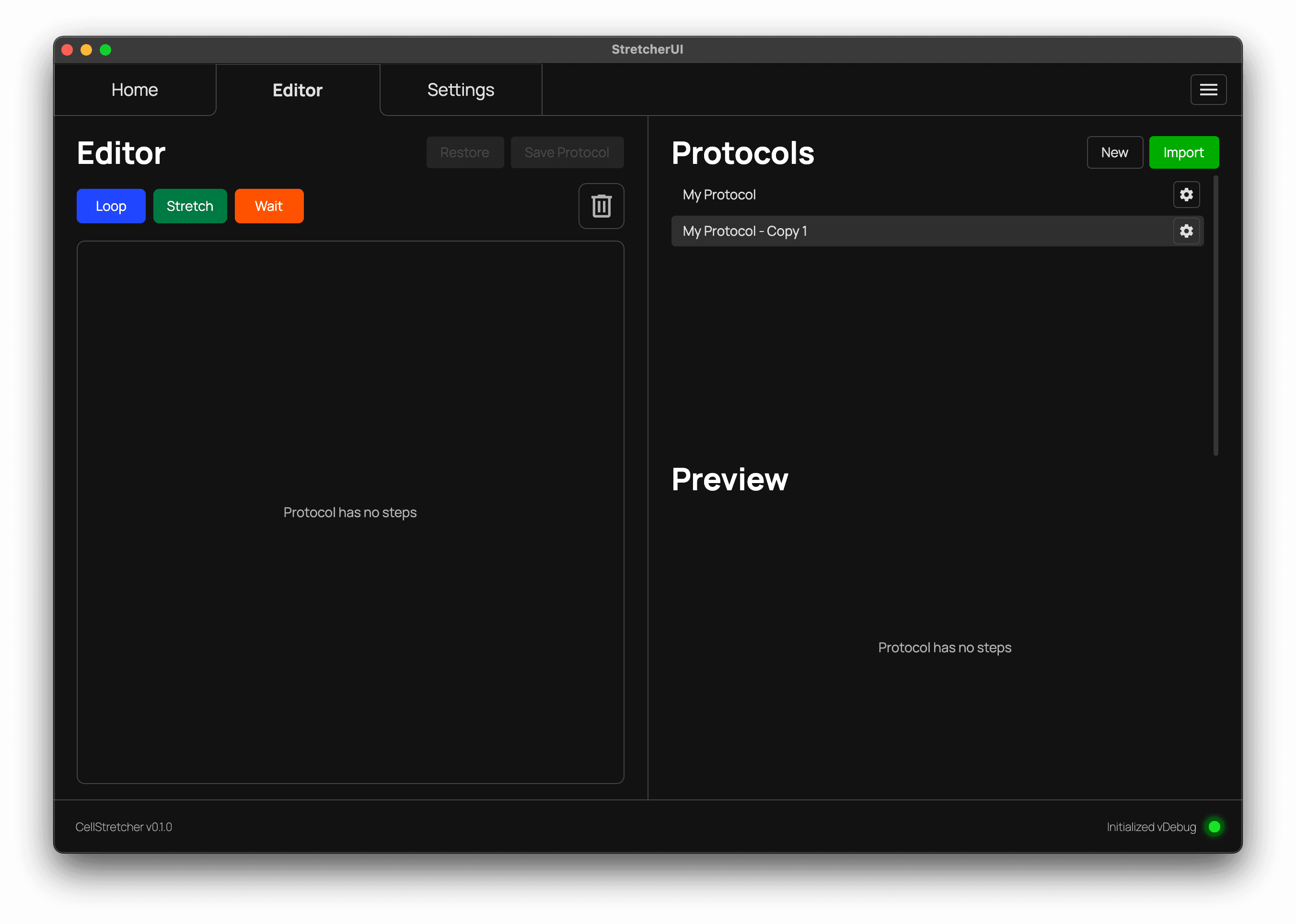1296x924 pixels.
Task: Close the StretcherUI window
Action: pyautogui.click(x=67, y=49)
